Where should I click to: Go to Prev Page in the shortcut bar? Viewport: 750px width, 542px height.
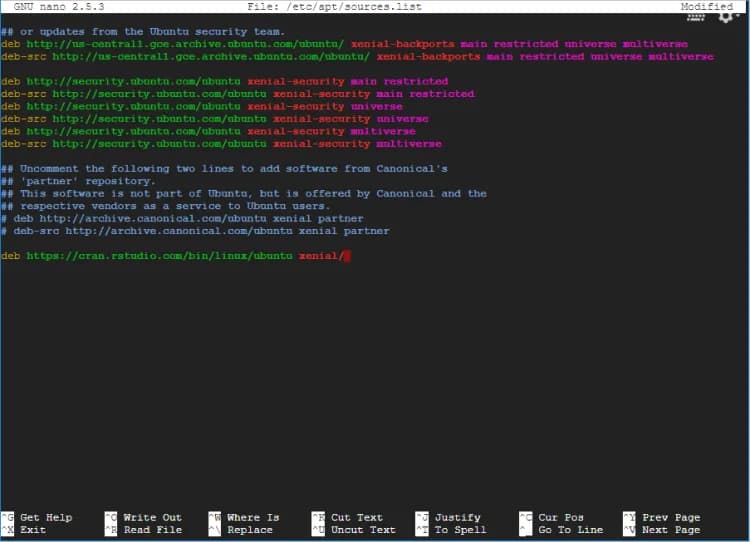(x=671, y=517)
